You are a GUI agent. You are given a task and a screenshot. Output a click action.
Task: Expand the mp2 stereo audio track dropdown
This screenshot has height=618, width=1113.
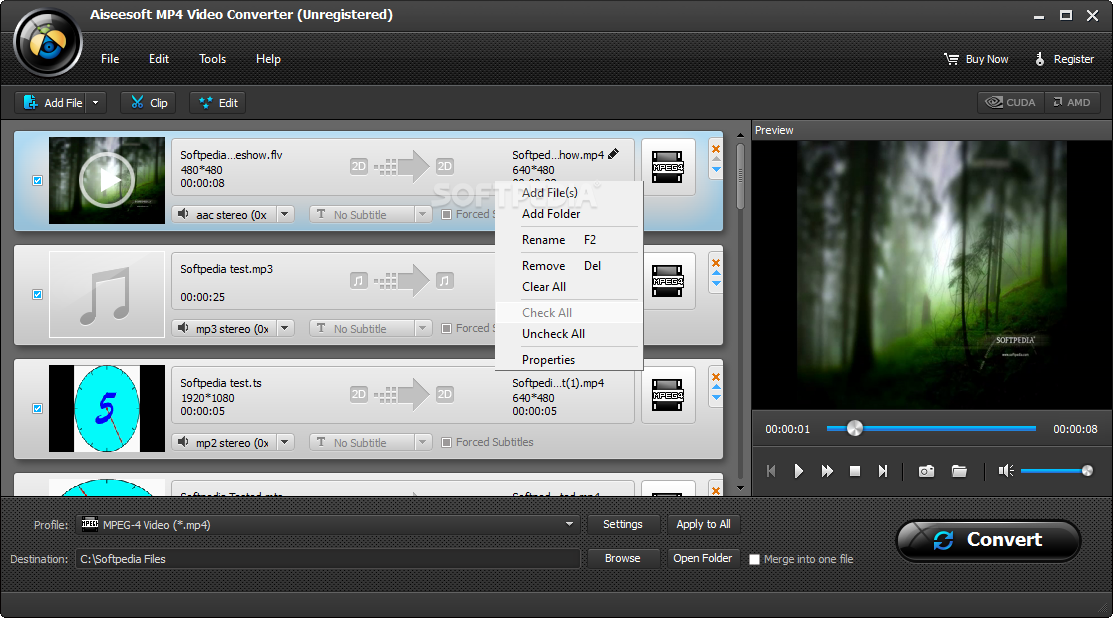pyautogui.click(x=285, y=442)
